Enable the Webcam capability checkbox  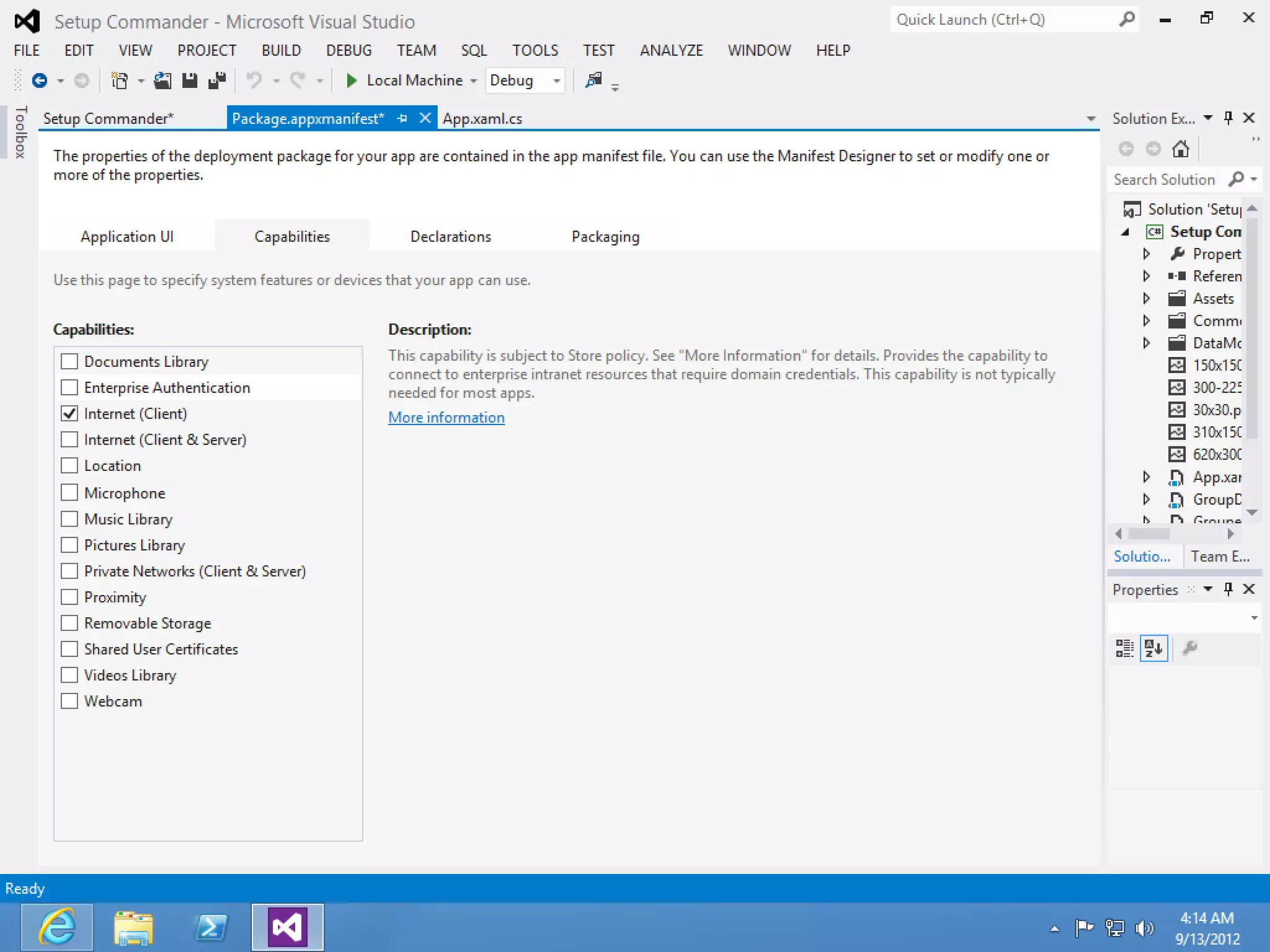coord(69,701)
